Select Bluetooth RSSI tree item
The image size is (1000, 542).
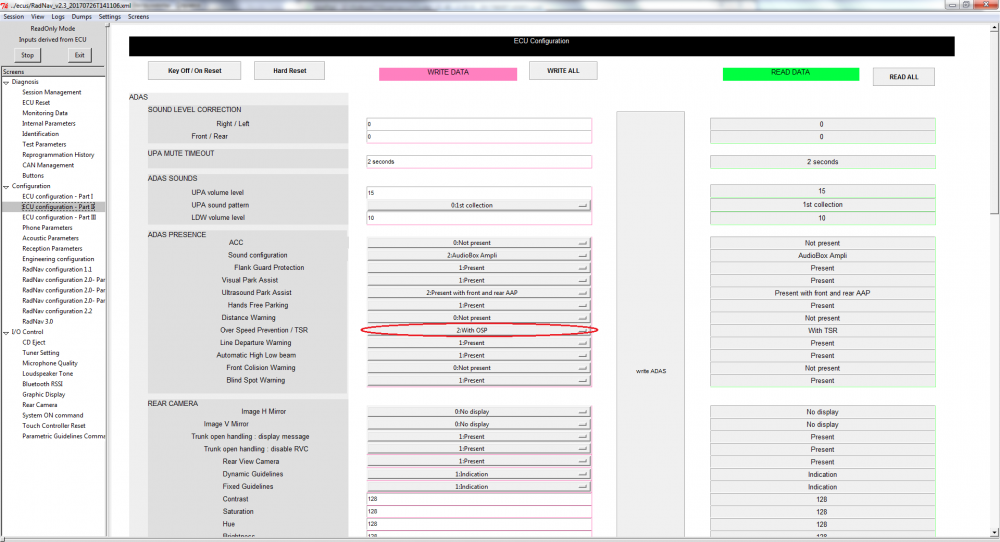(43, 385)
